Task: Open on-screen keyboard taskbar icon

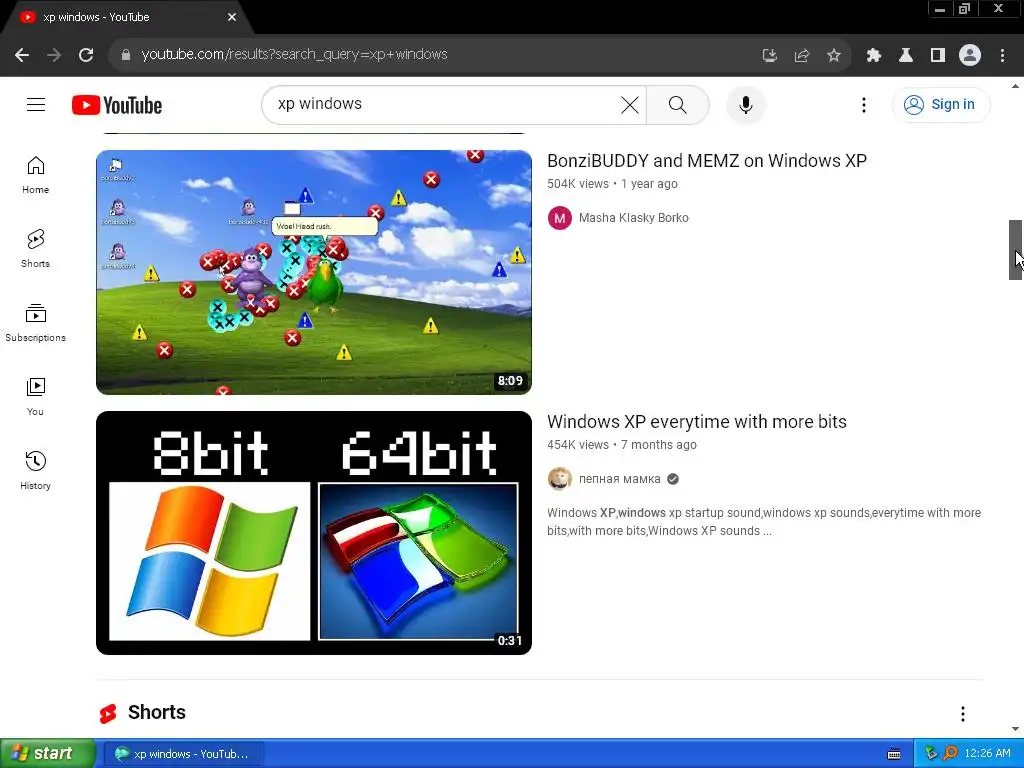Action: 894,754
